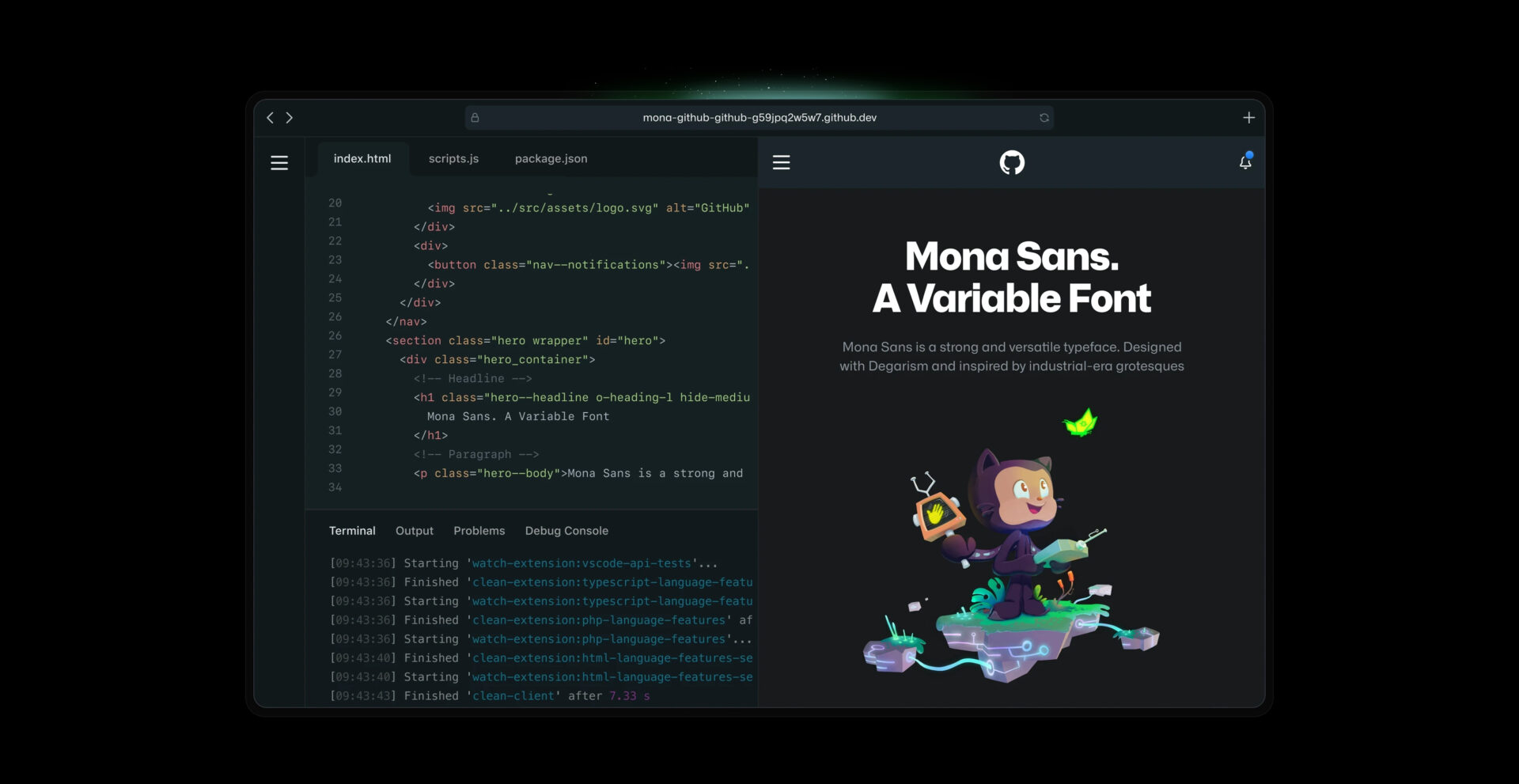1519x784 pixels.
Task: Click the 'Mona Sans is a strong' paragraph
Action: point(1011,357)
